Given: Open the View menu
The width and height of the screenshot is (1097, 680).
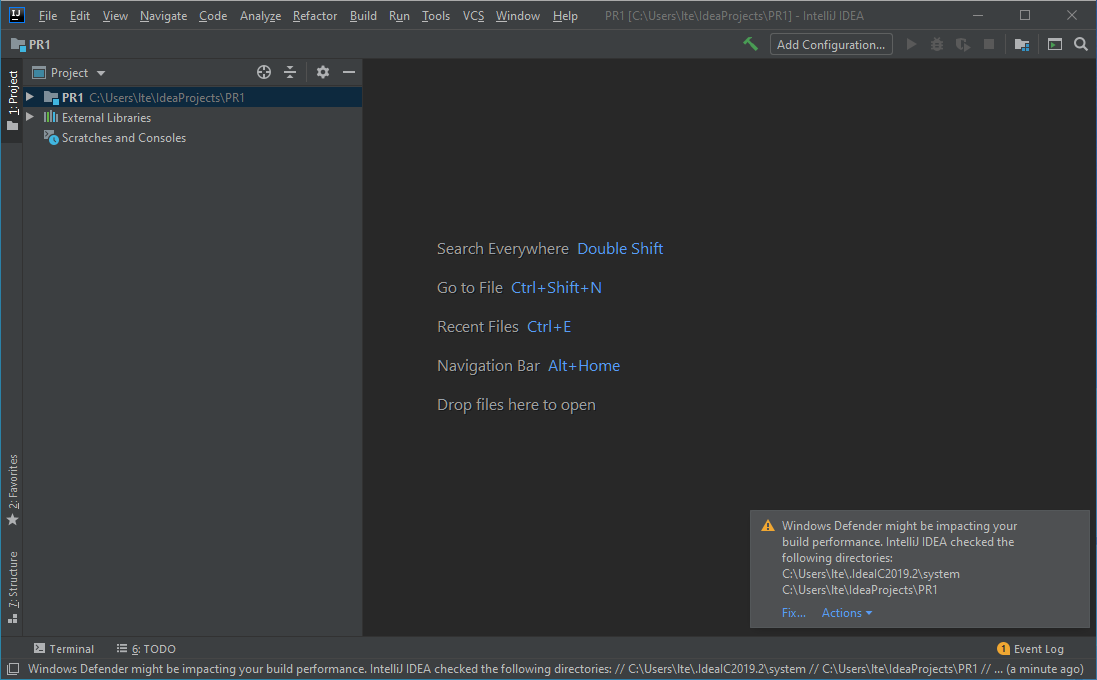Looking at the screenshot, I should click(x=115, y=15).
